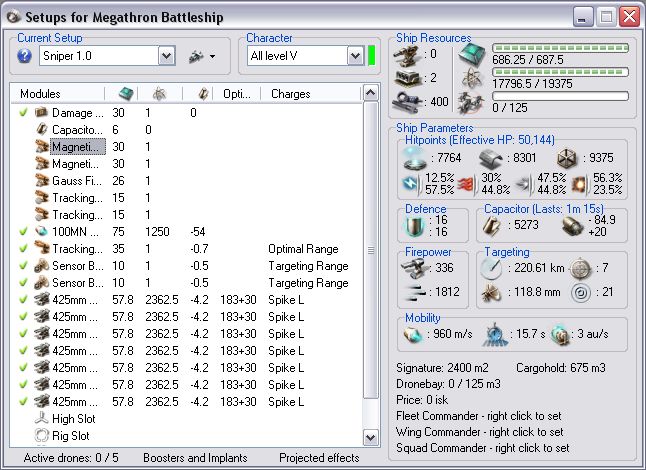
Task: Click the shield hitpoints icon showing 7764
Action: coord(414,158)
